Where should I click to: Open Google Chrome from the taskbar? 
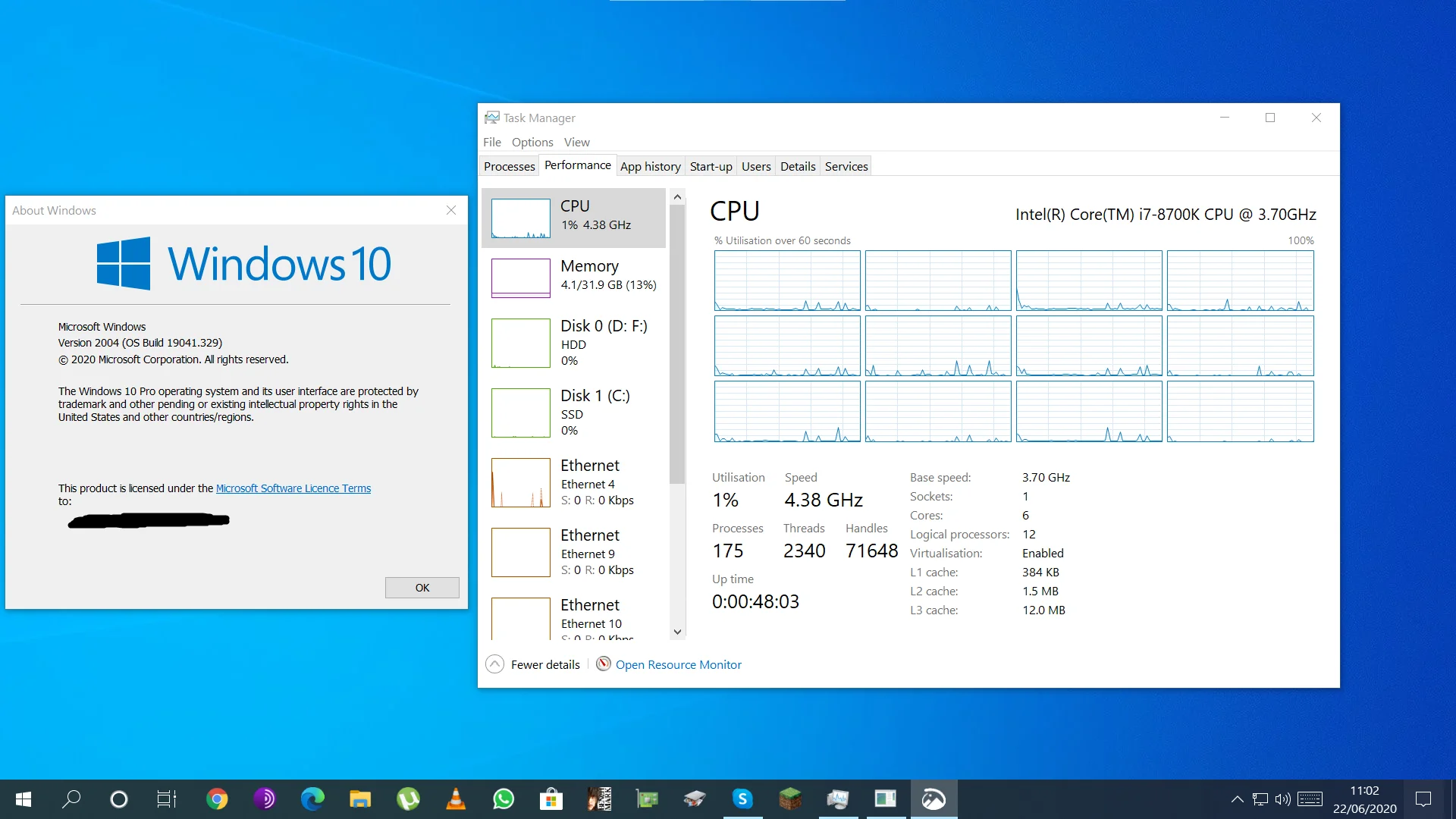[x=217, y=799]
